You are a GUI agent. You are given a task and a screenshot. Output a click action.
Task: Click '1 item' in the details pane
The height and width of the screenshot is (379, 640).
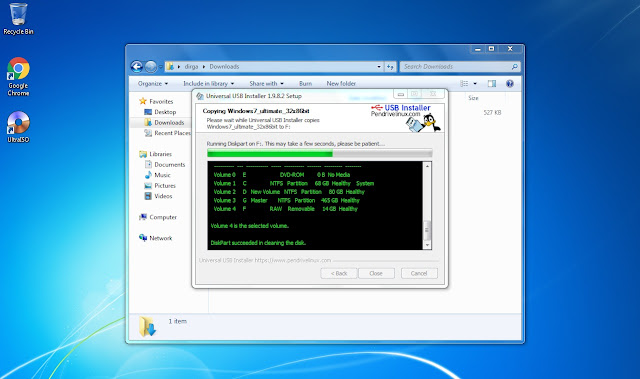(x=178, y=321)
